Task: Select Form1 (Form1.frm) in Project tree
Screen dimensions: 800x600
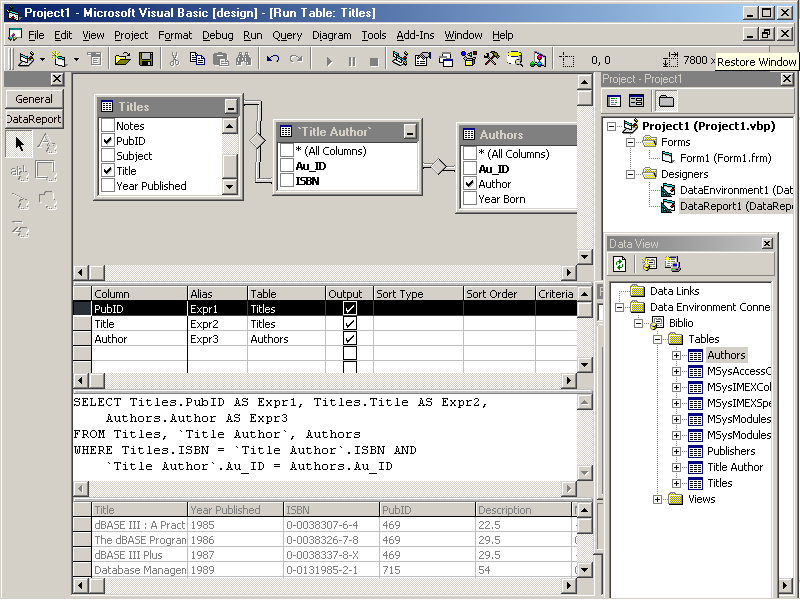Action: (725, 158)
